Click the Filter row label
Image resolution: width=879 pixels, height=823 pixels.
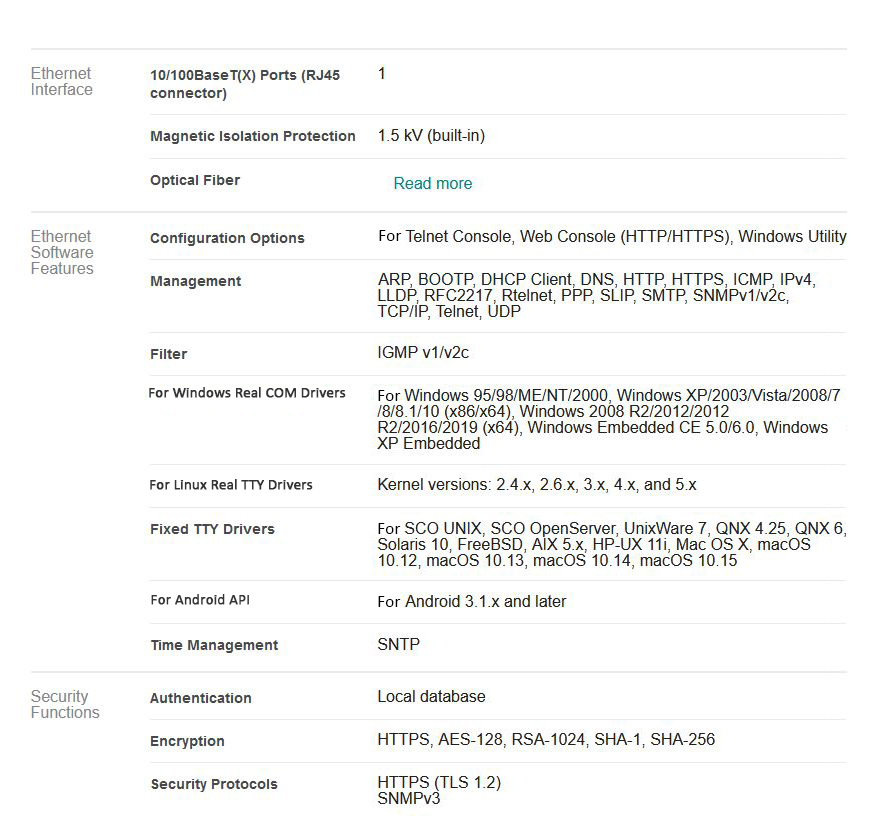tap(168, 355)
